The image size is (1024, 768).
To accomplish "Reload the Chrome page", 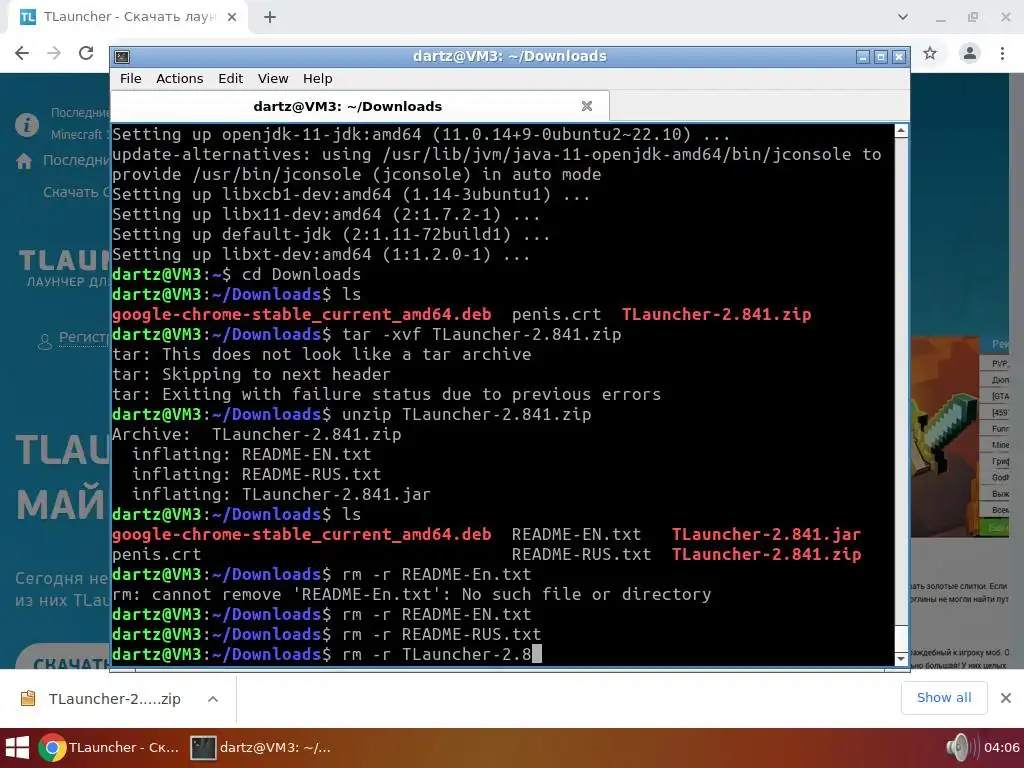I will tap(86, 53).
